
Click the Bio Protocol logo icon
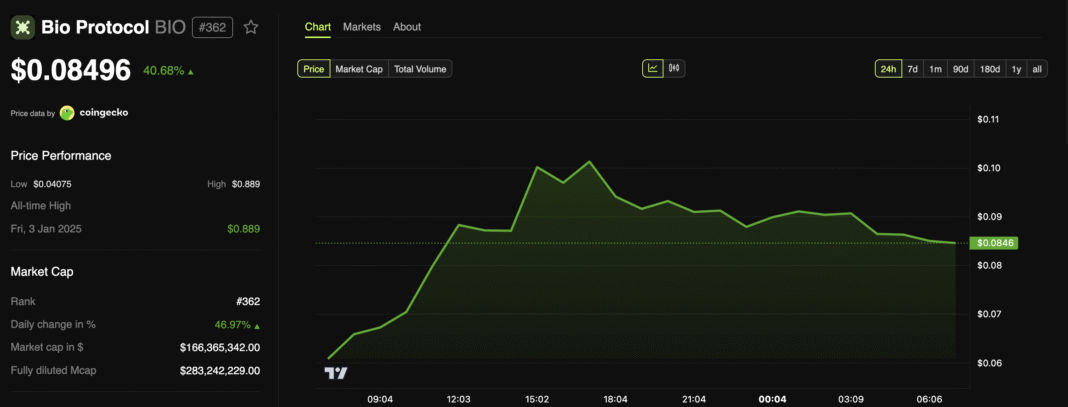(23, 27)
